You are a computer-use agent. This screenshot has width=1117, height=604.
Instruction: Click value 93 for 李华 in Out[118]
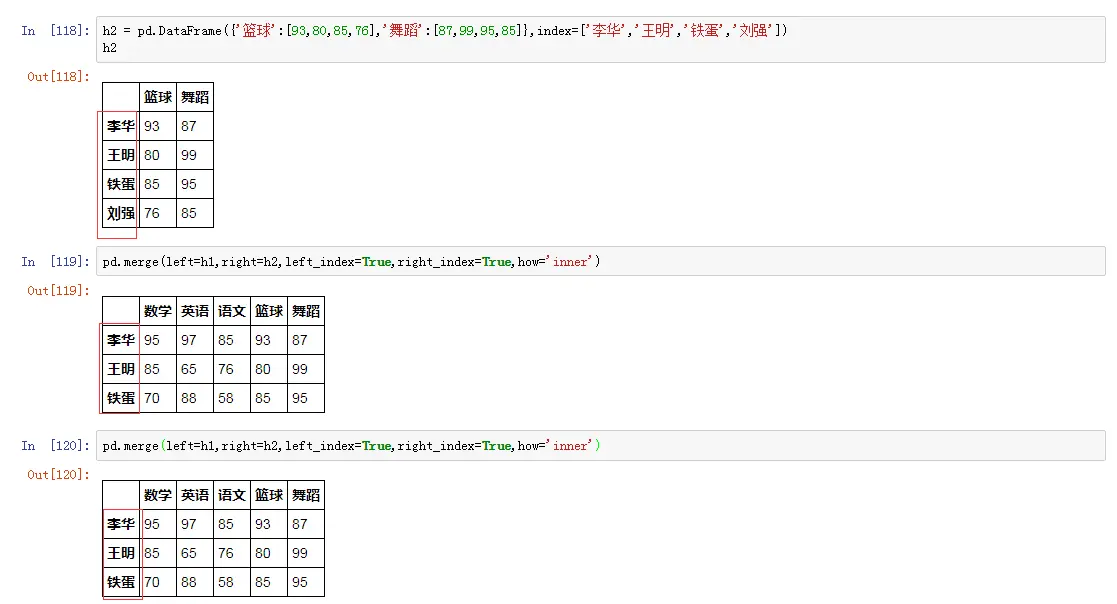point(157,126)
